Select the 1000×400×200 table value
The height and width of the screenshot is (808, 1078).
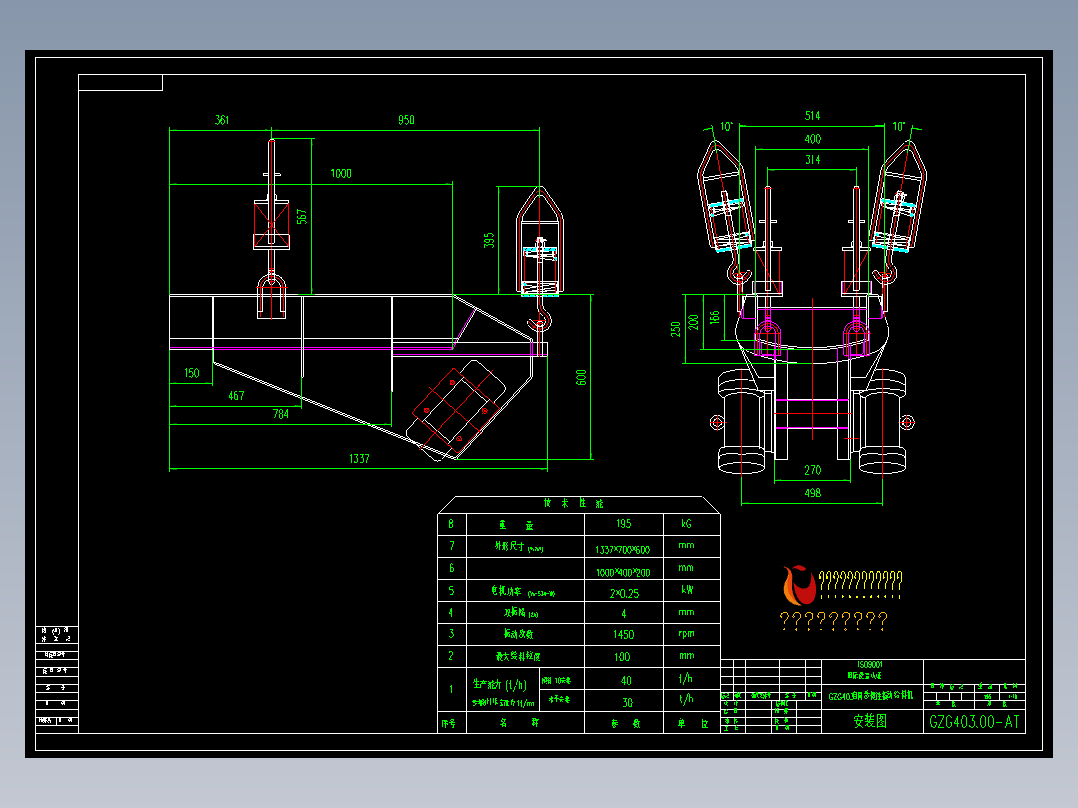click(623, 572)
